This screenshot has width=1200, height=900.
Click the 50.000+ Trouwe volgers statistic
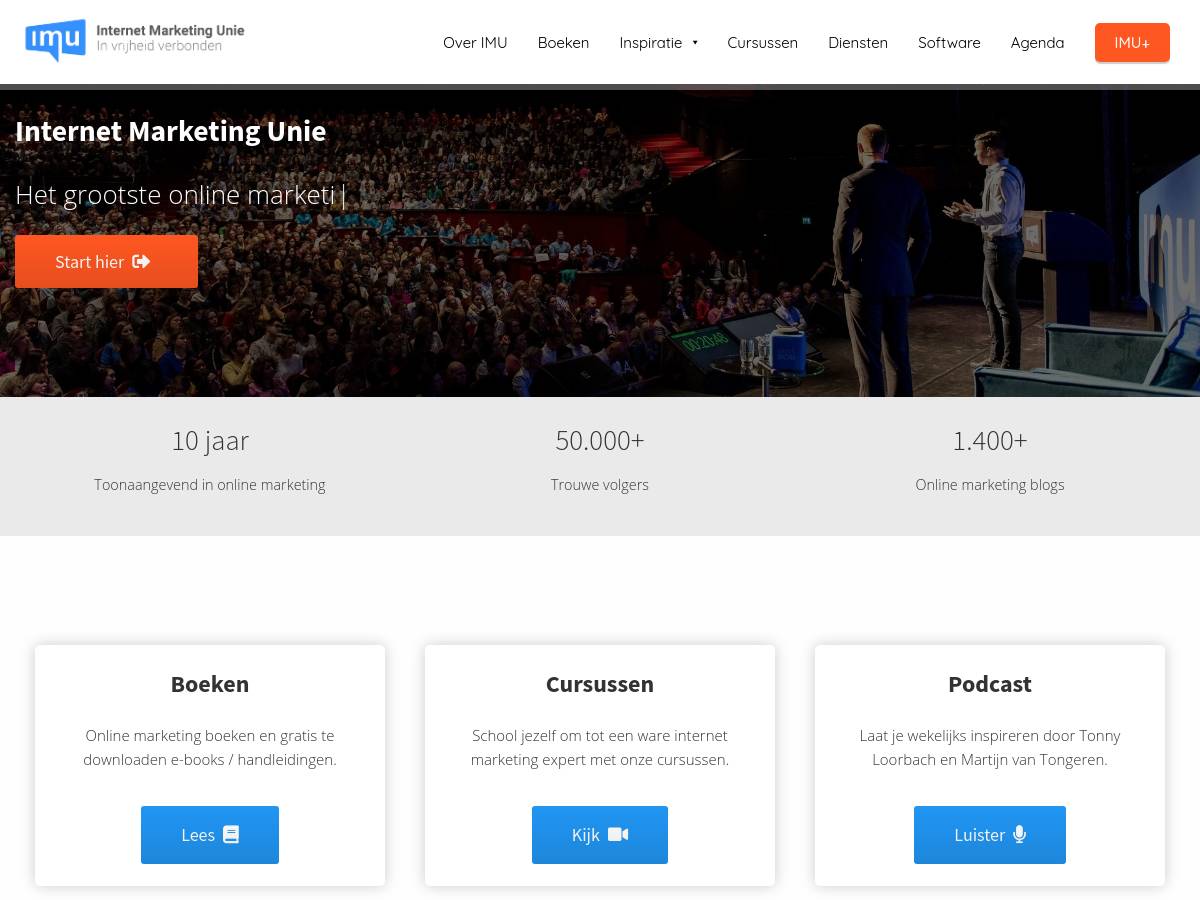(x=600, y=460)
